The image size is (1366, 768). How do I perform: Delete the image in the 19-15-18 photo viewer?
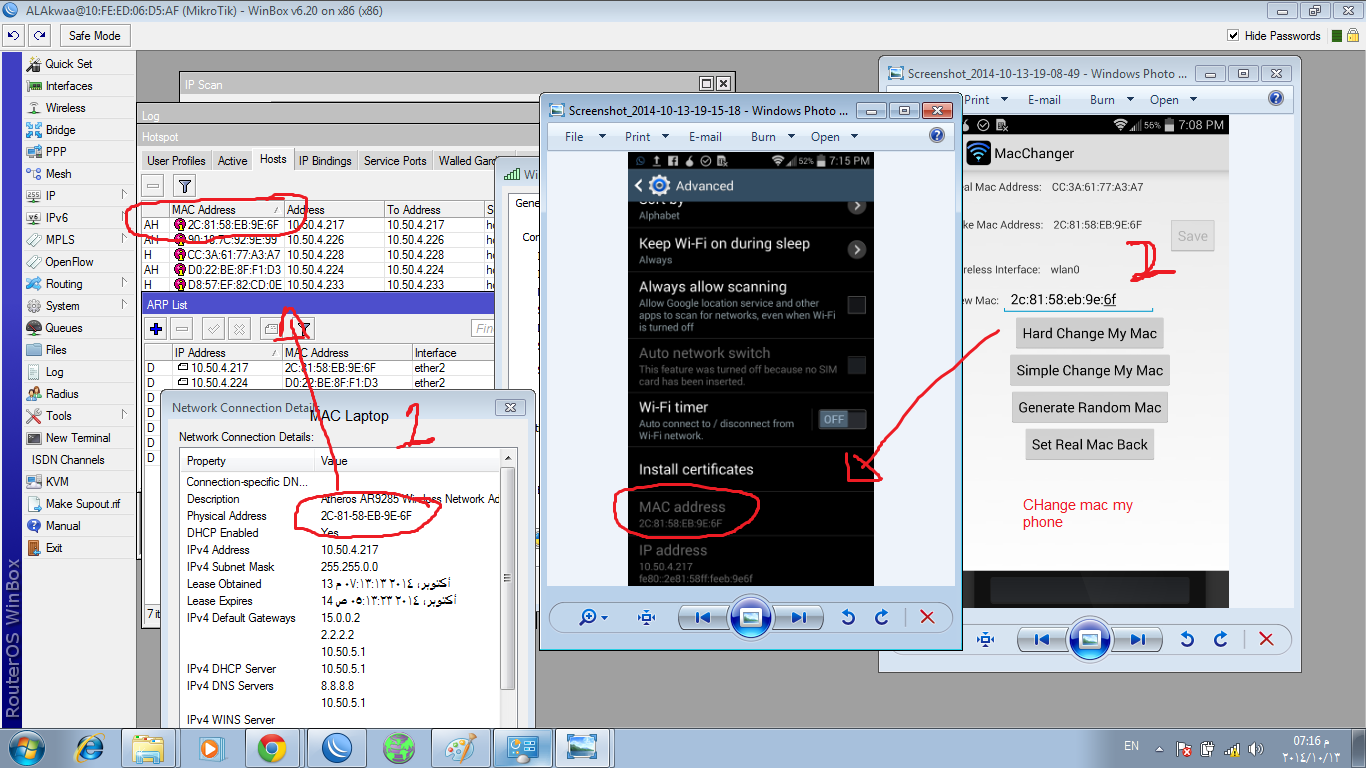pos(927,617)
